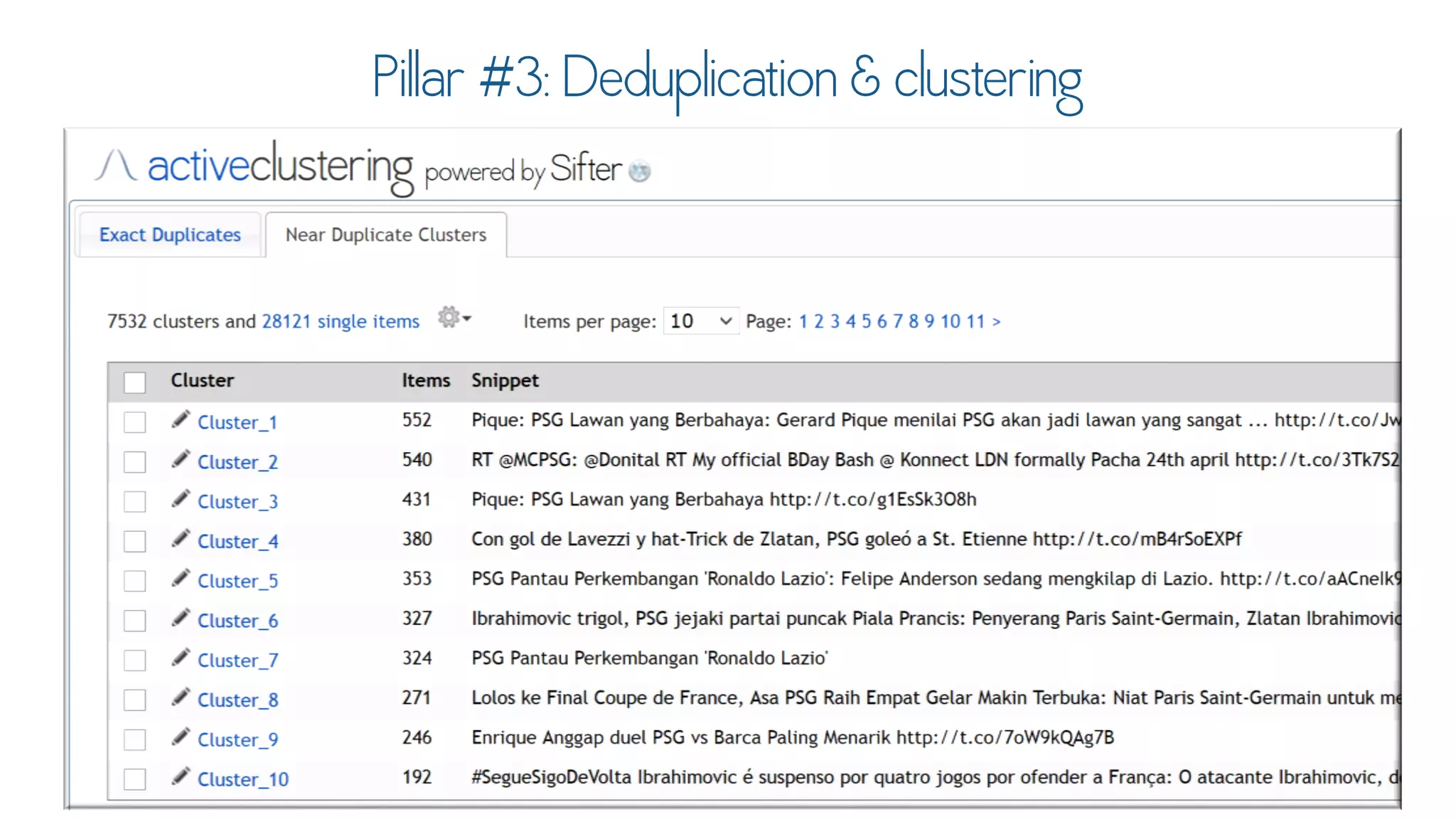Switch to the Exact Duplicates tab
Viewport: 1456px width, 819px height.
click(170, 235)
